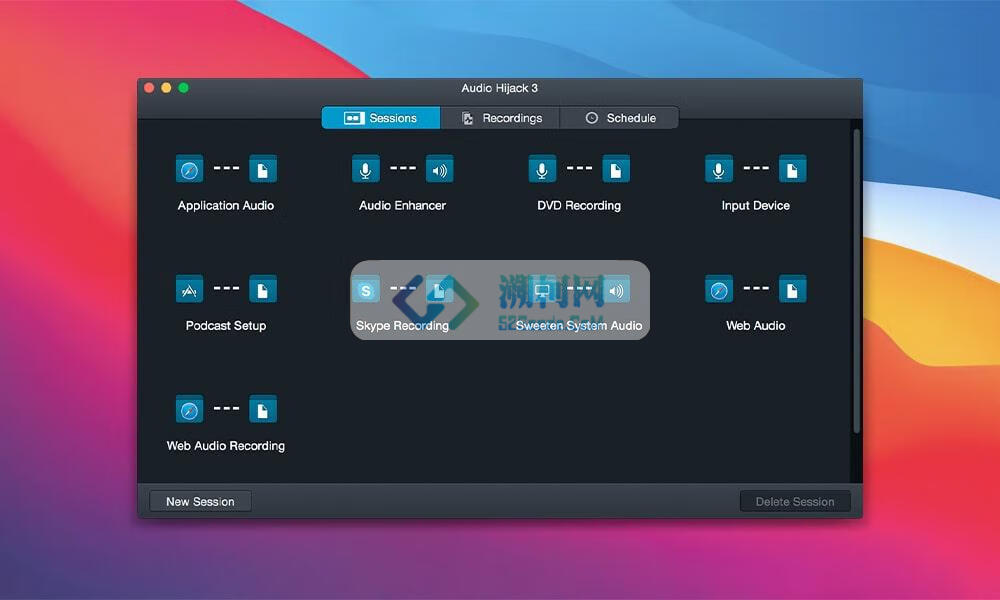Click the system audio monitor icon in Sweeten System Audio
The width and height of the screenshot is (1000, 600).
(542, 289)
